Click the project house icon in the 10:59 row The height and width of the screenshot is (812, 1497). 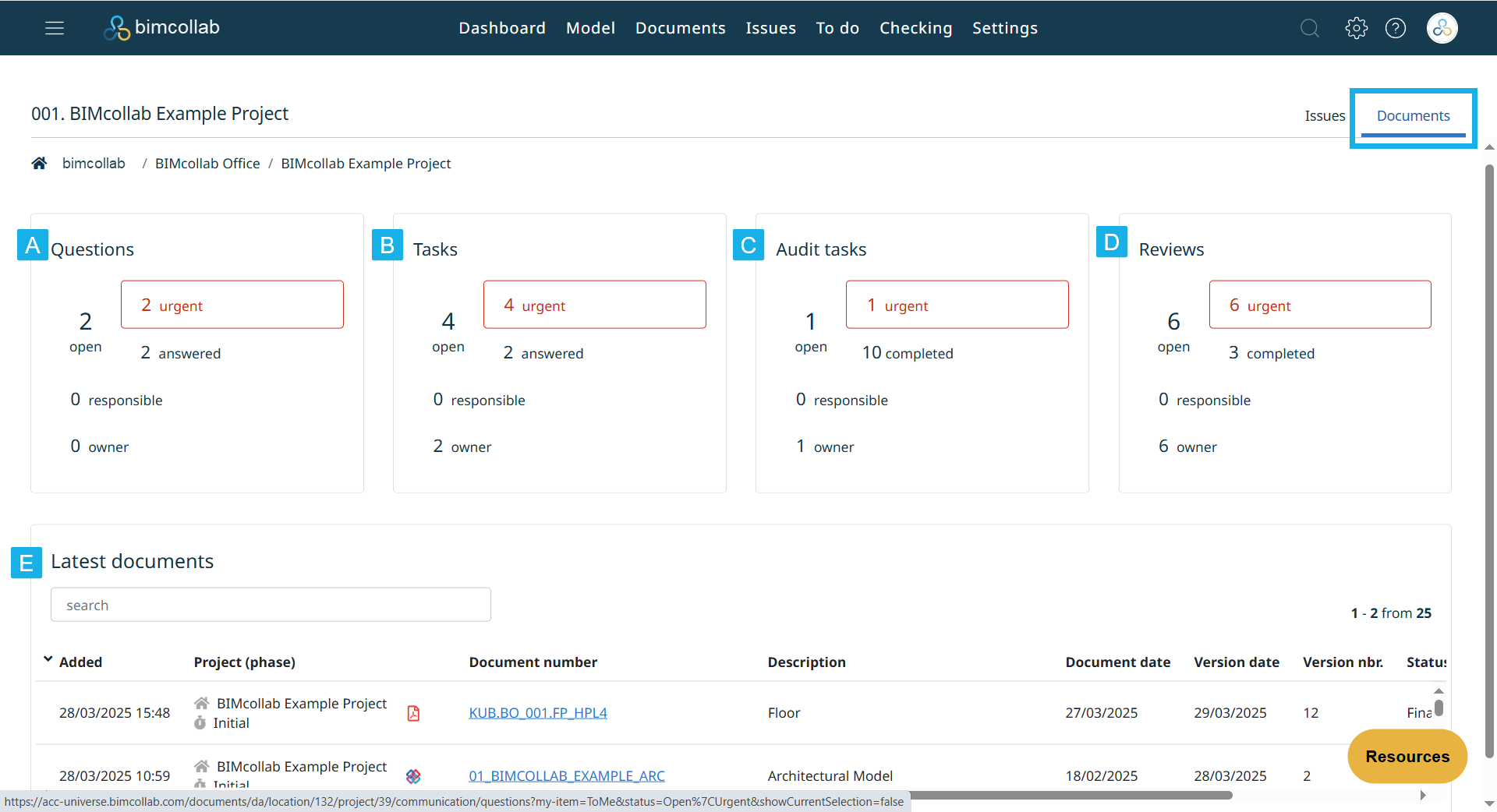[x=201, y=766]
